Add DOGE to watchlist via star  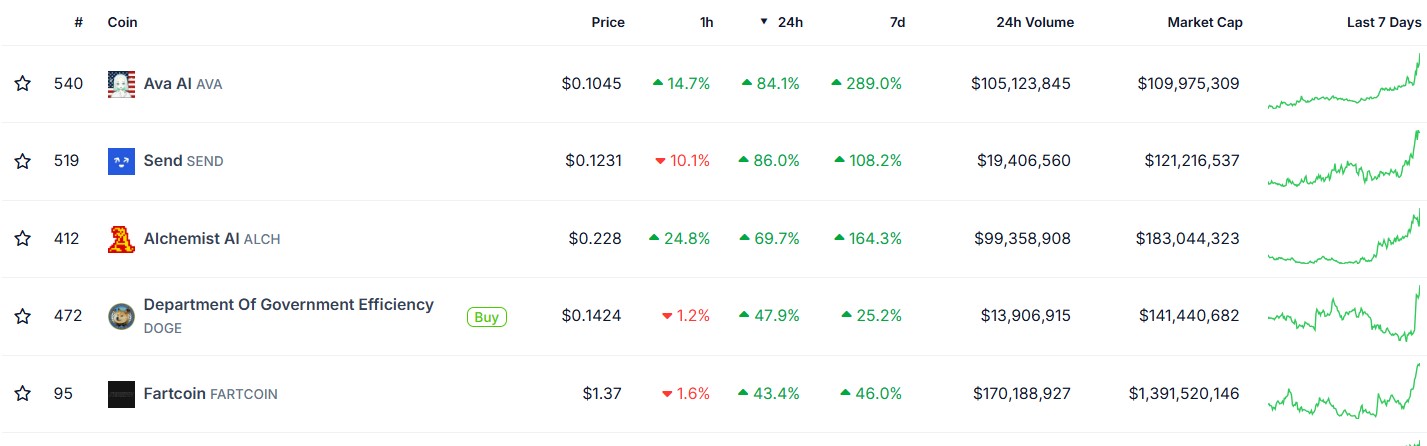point(23,316)
